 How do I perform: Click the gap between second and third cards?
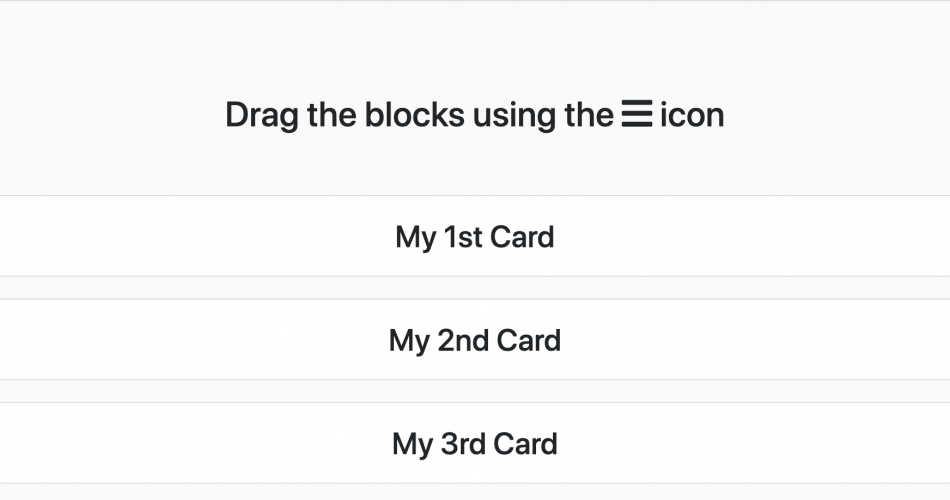475,391
